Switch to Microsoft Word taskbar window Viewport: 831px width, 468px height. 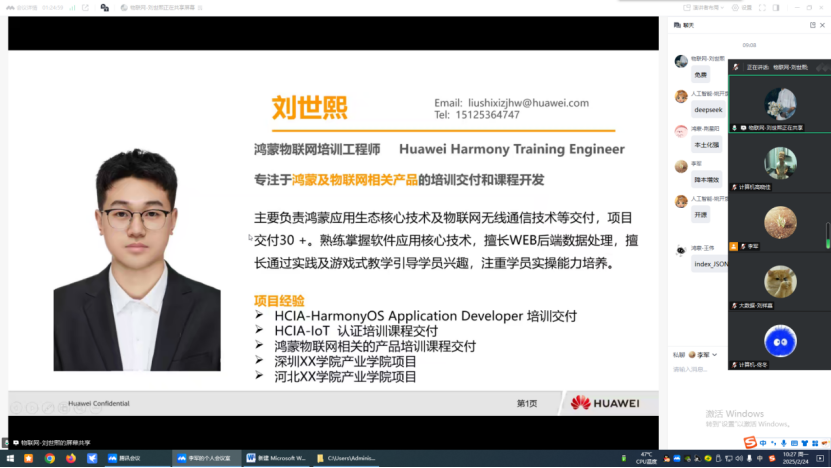[277, 458]
